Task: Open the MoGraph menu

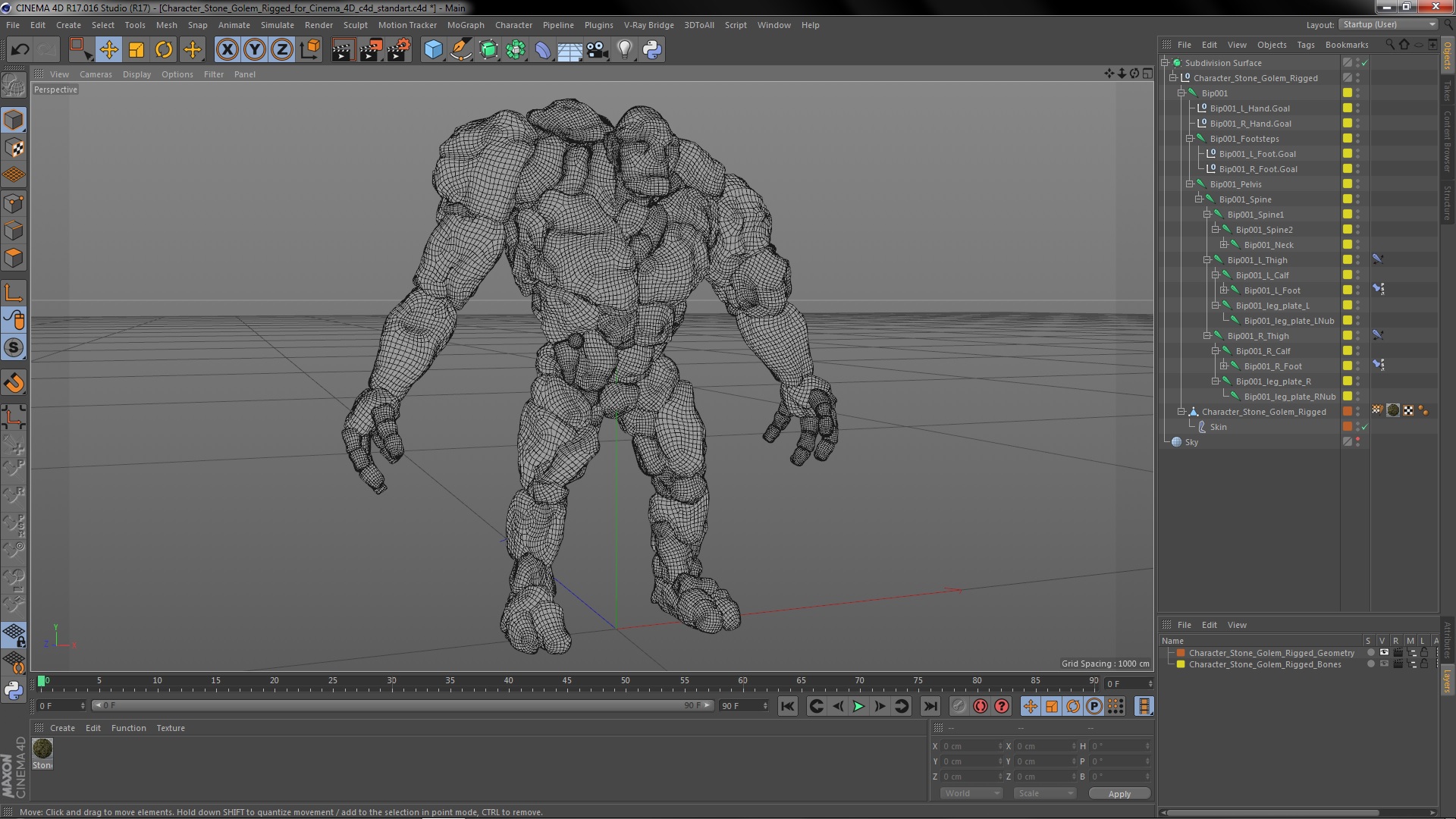Action: [x=466, y=25]
